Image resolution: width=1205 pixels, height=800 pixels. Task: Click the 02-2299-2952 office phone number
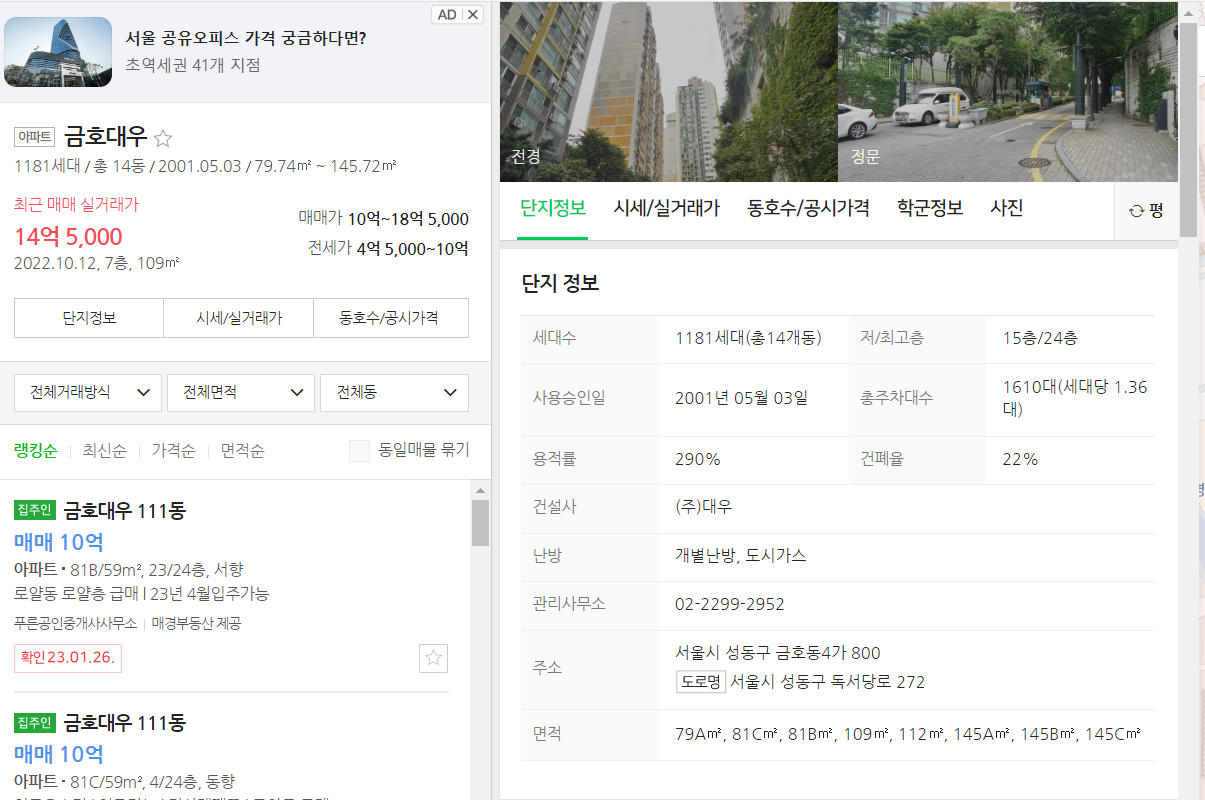pos(730,605)
